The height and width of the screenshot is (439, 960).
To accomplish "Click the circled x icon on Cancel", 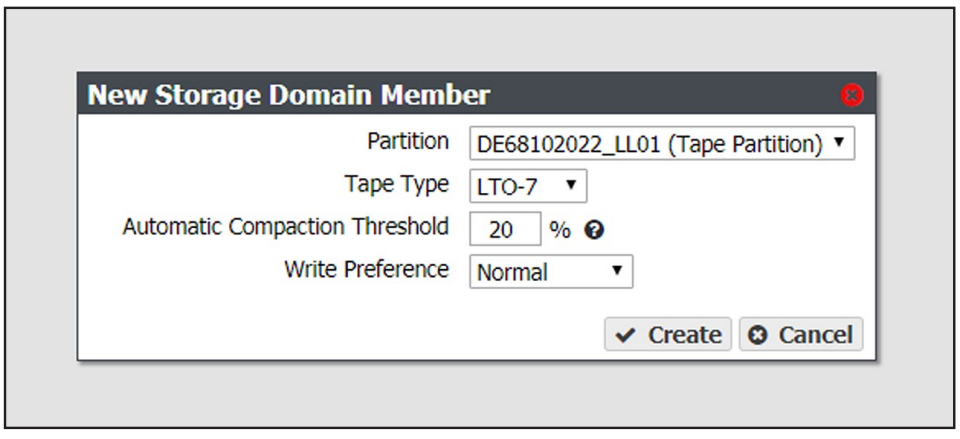I will click(758, 335).
